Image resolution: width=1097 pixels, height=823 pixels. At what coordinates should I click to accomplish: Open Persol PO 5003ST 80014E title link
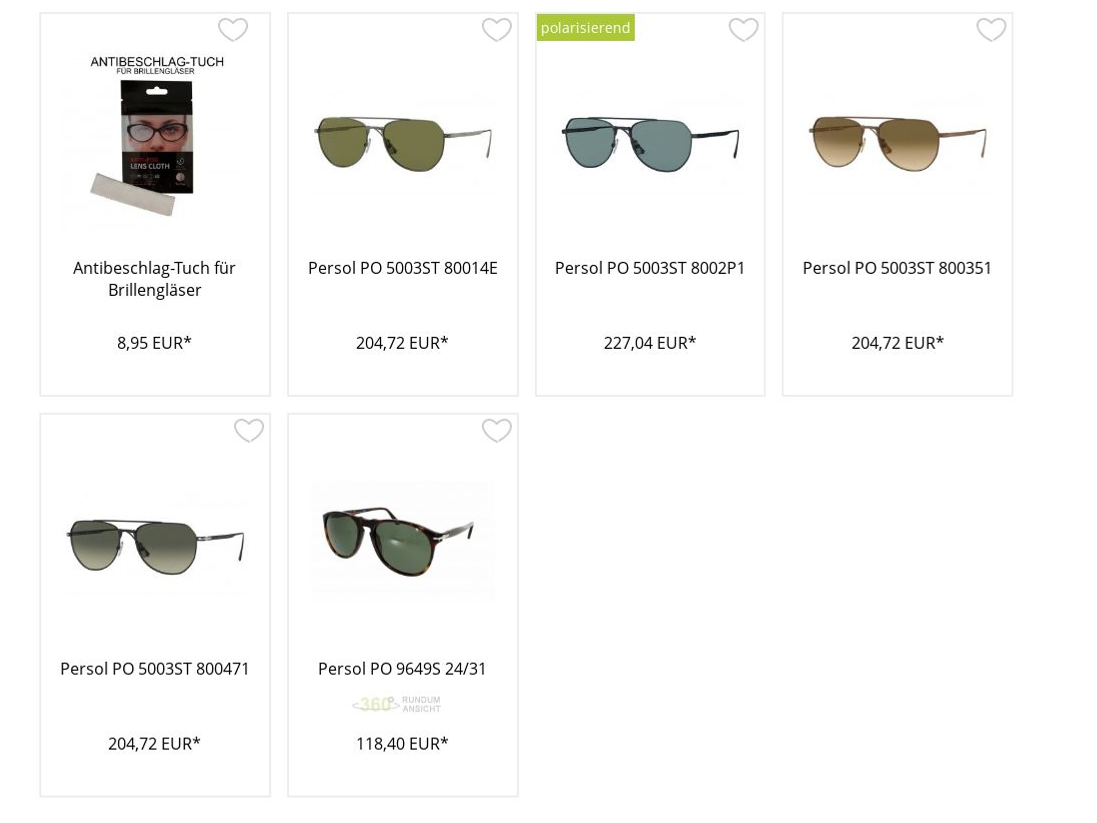pyautogui.click(x=403, y=269)
